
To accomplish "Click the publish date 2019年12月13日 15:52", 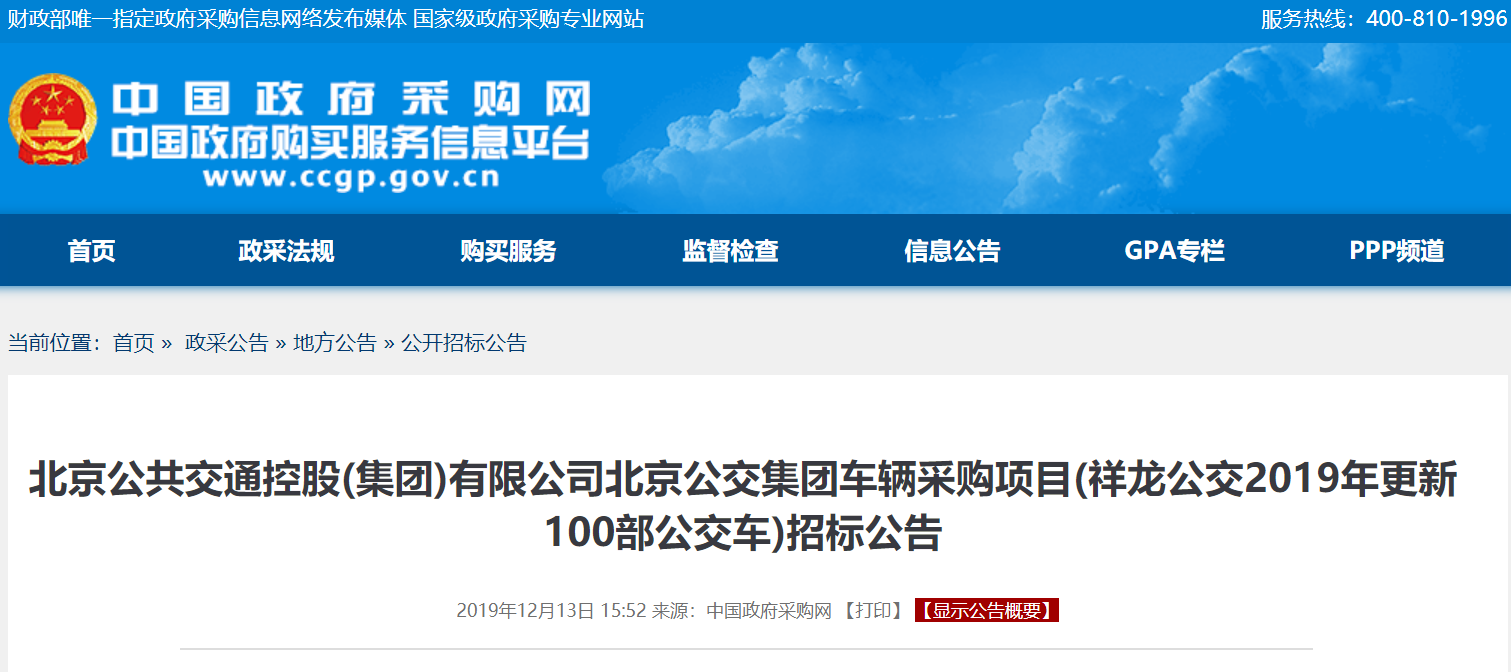I will (551, 611).
